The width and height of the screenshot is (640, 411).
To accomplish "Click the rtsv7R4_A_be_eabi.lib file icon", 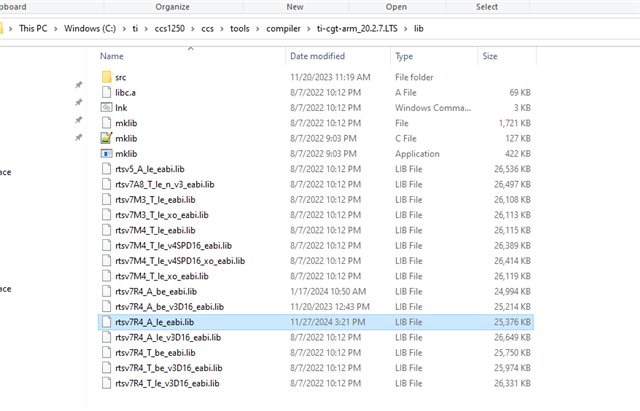I will coord(107,291).
